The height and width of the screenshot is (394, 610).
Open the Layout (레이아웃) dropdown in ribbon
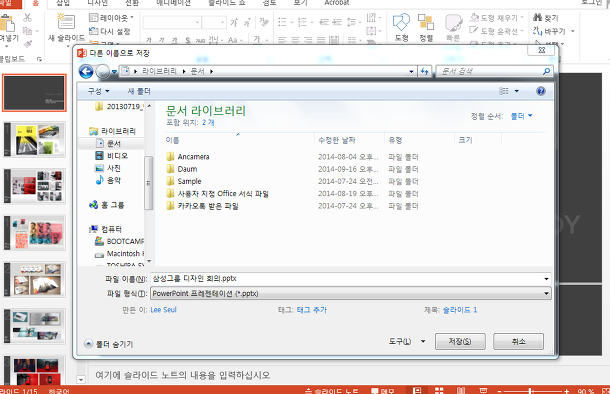pyautogui.click(x=111, y=18)
